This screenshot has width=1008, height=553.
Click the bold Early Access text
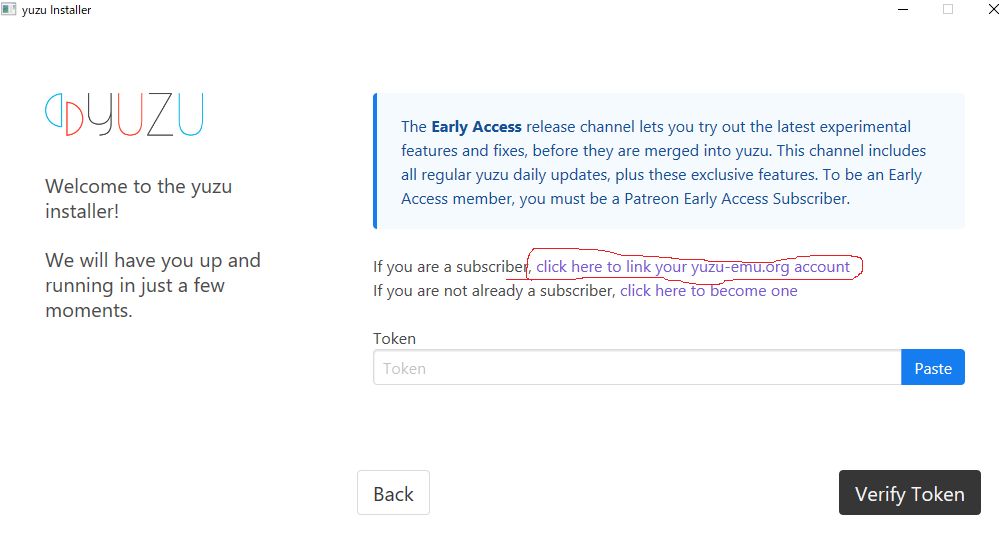[476, 127]
